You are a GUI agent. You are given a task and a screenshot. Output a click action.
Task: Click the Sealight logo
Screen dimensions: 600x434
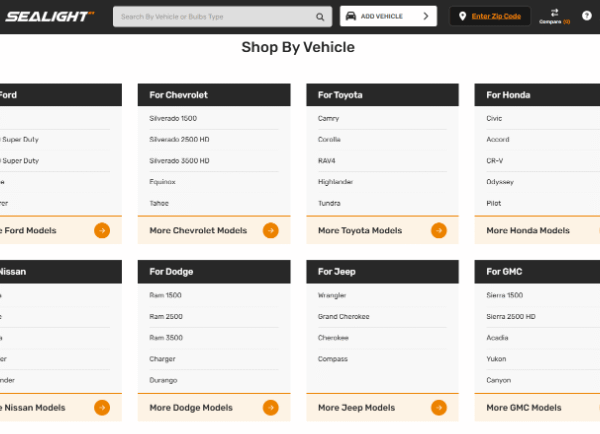[50, 16]
